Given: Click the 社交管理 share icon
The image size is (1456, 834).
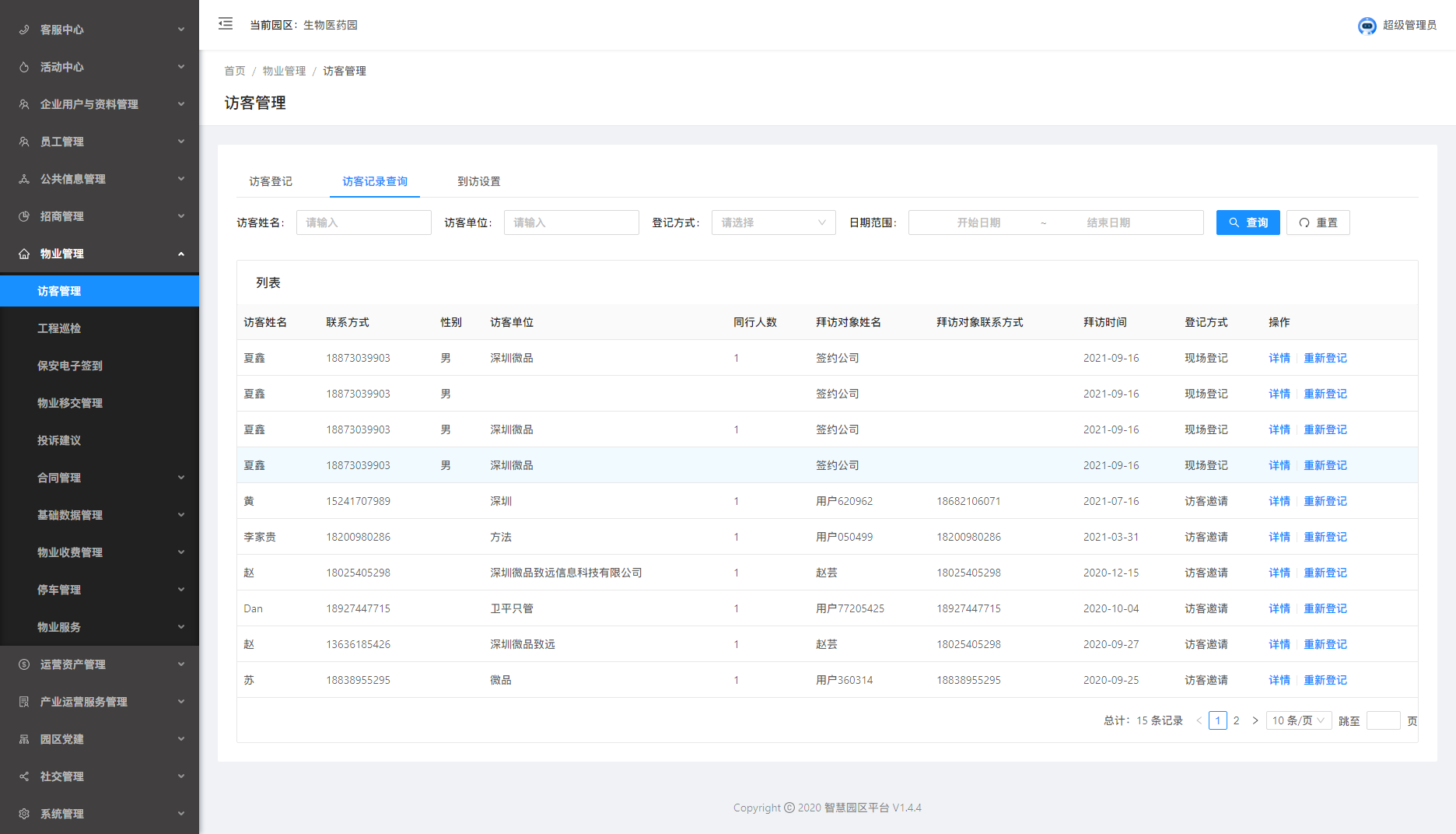Looking at the screenshot, I should 24,776.
